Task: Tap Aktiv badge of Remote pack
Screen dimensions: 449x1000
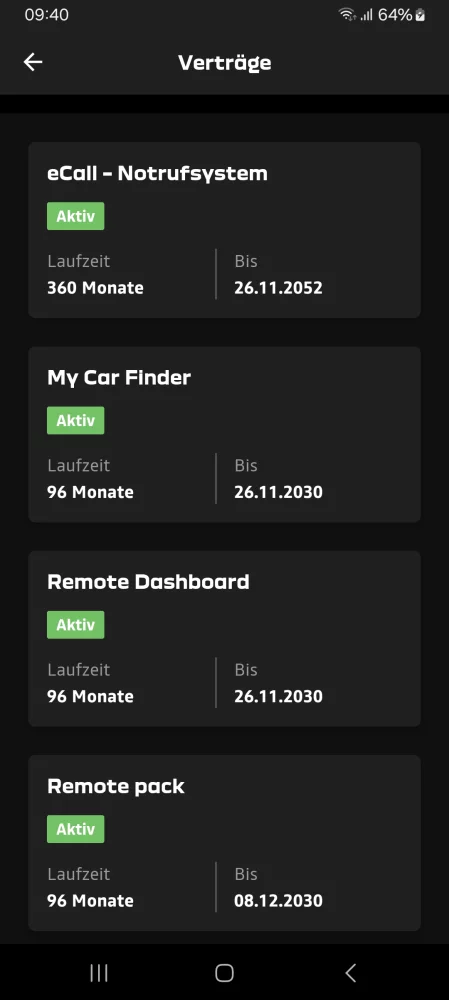Action: pos(75,829)
